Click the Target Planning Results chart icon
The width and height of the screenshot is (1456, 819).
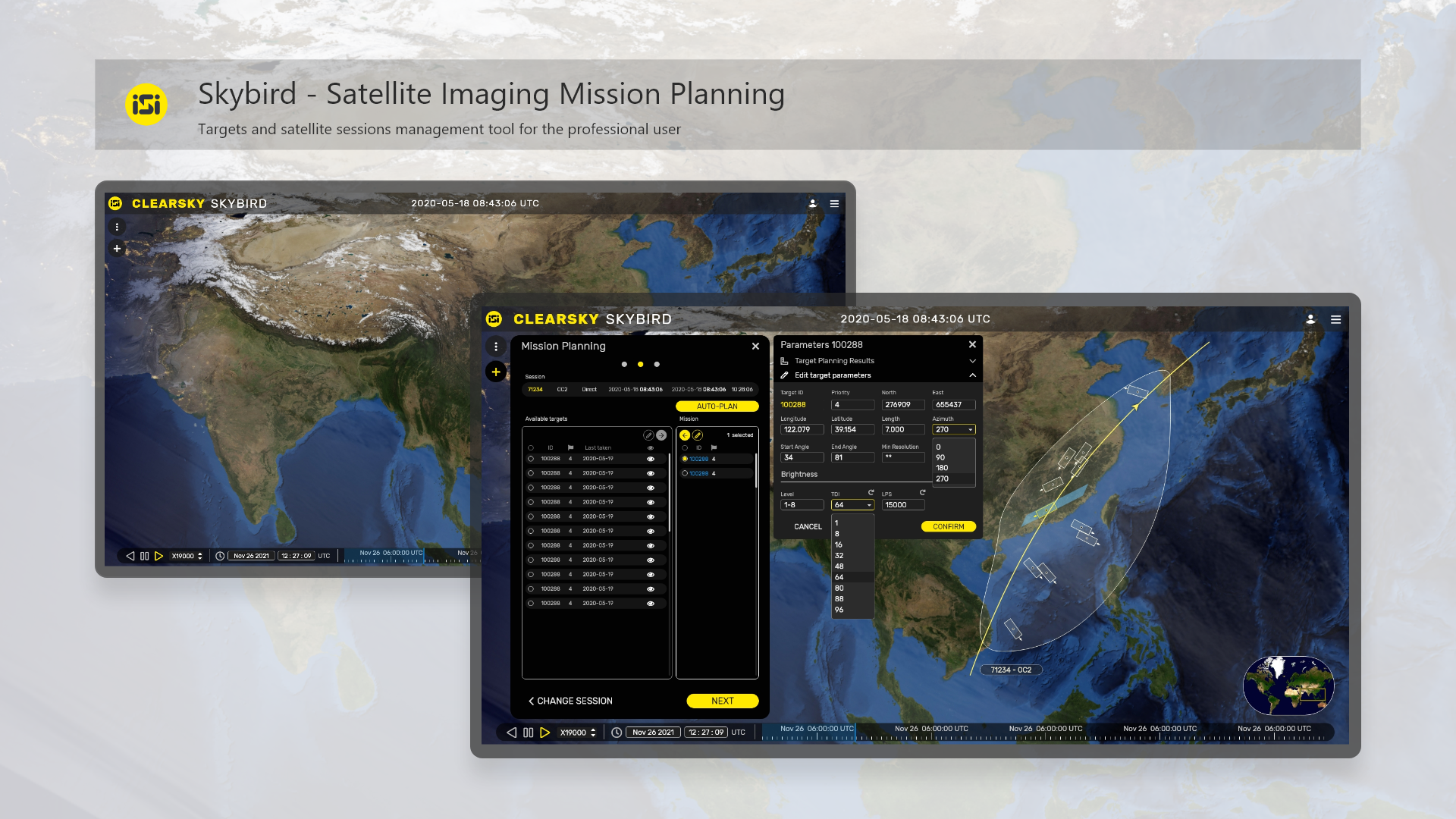(784, 361)
